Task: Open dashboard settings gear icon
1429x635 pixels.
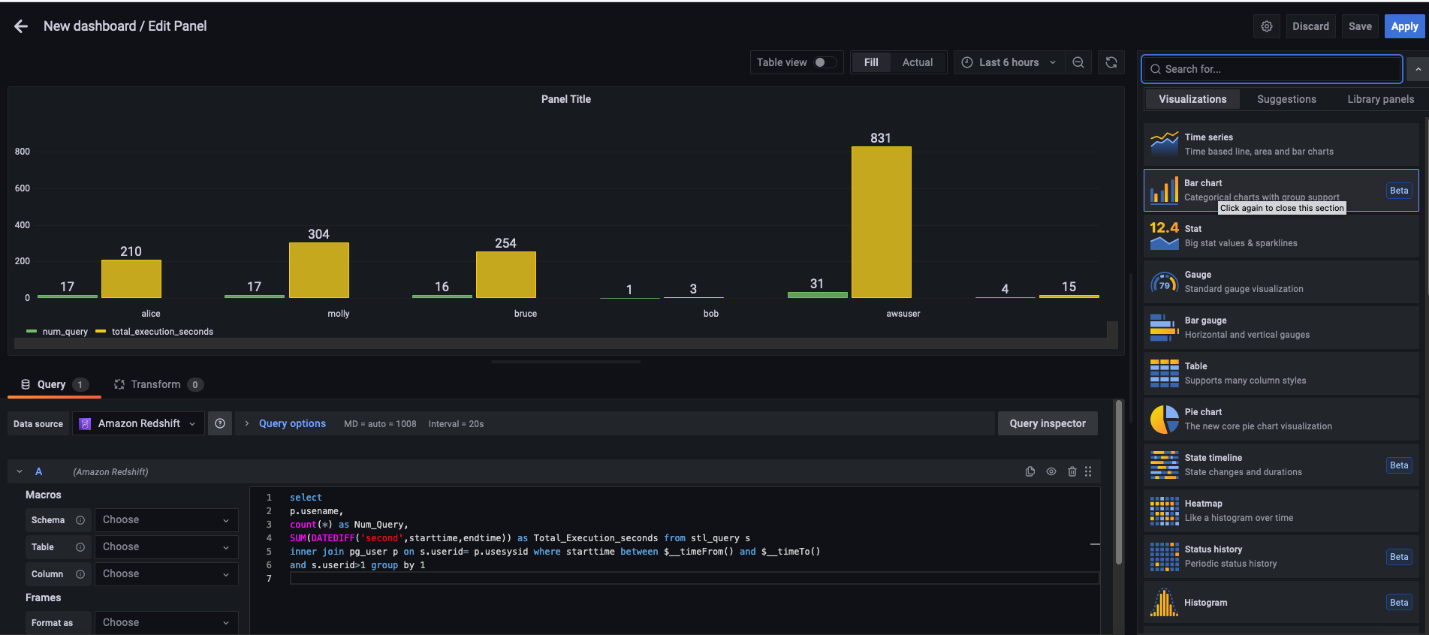Action: 1266,26
